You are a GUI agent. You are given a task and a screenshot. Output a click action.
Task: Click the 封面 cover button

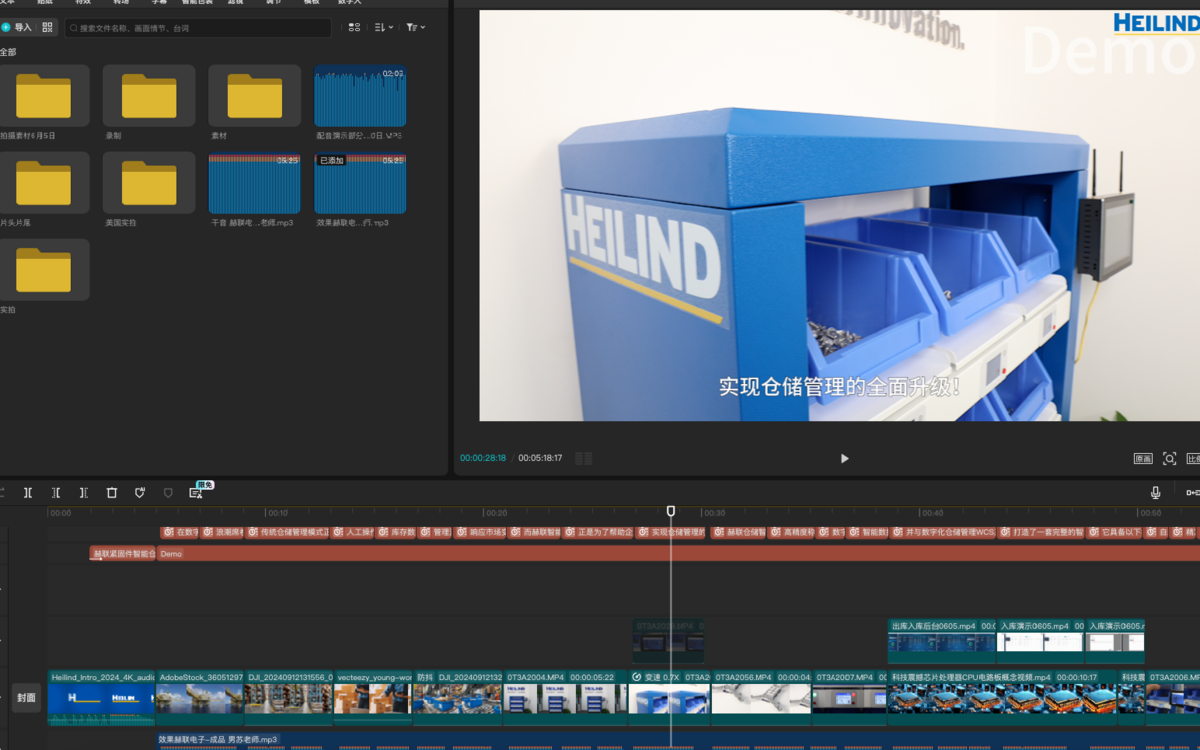click(x=26, y=698)
